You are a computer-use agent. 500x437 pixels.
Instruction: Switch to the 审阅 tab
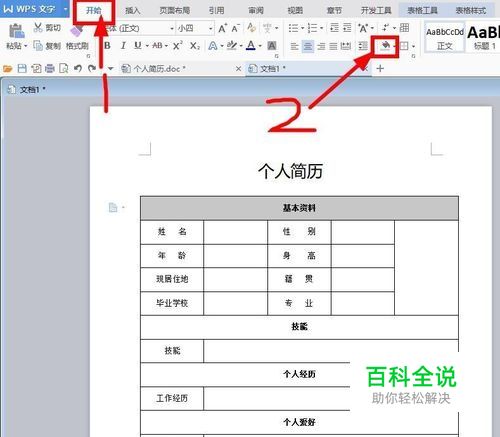(x=256, y=11)
